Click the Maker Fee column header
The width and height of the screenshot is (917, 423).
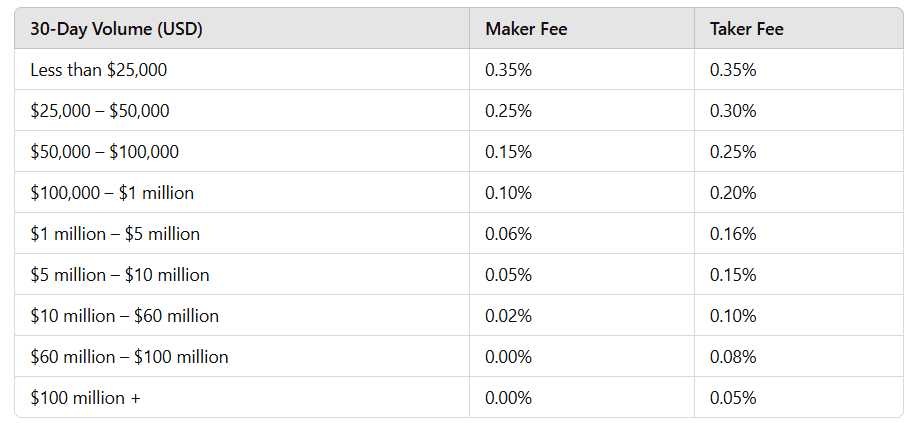coord(526,29)
